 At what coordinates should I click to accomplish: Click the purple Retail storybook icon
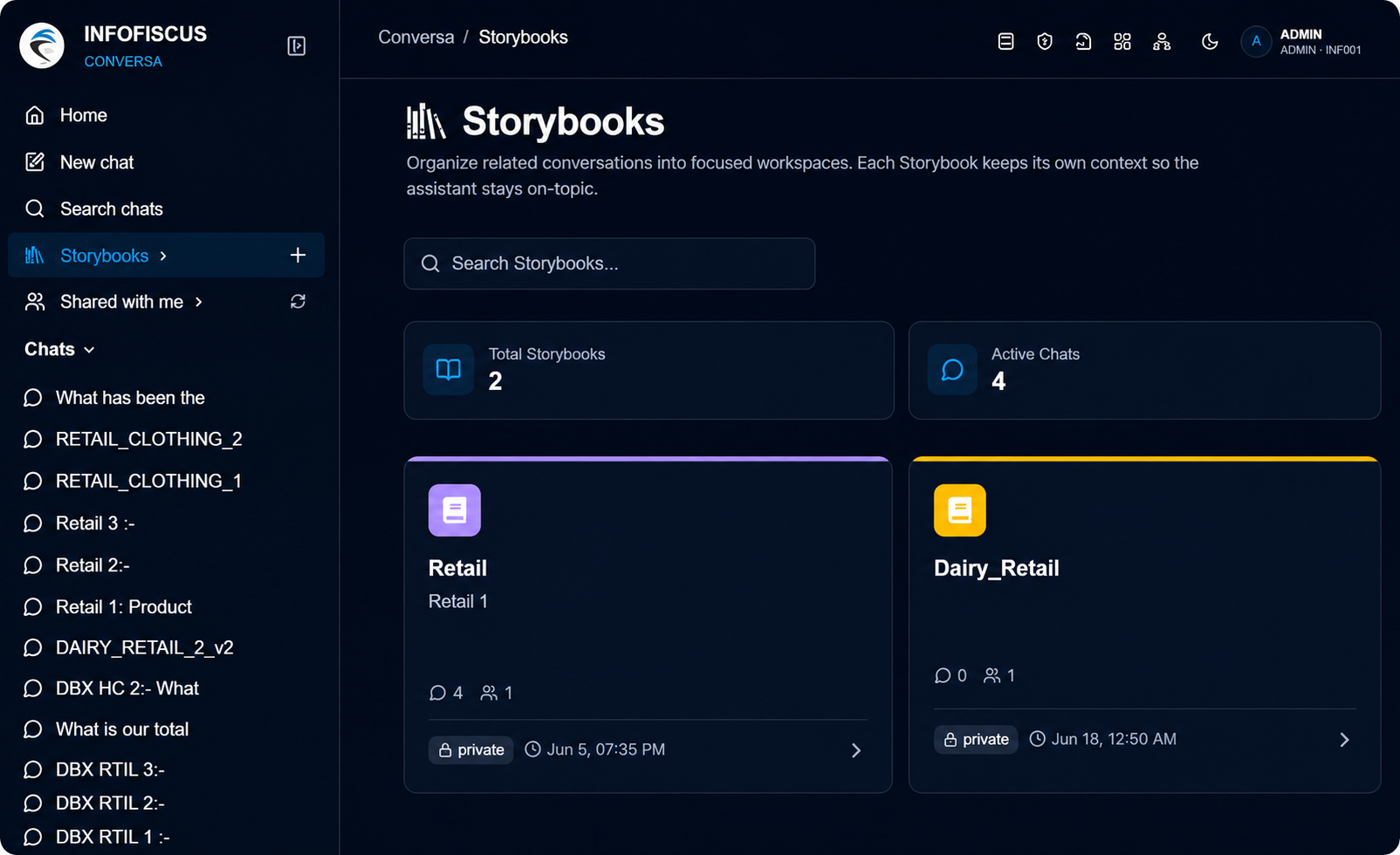[455, 510]
